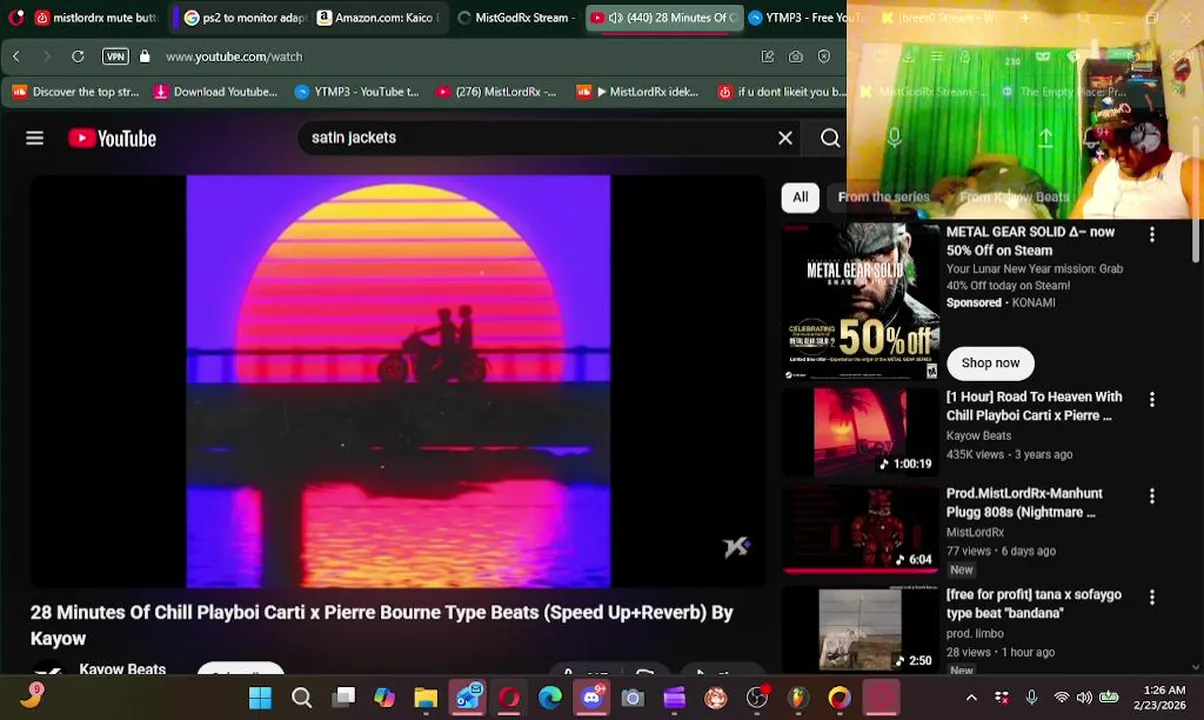The height and width of the screenshot is (720, 1204).
Task: Open the Kayow Beats channel name
Action: coord(122,668)
